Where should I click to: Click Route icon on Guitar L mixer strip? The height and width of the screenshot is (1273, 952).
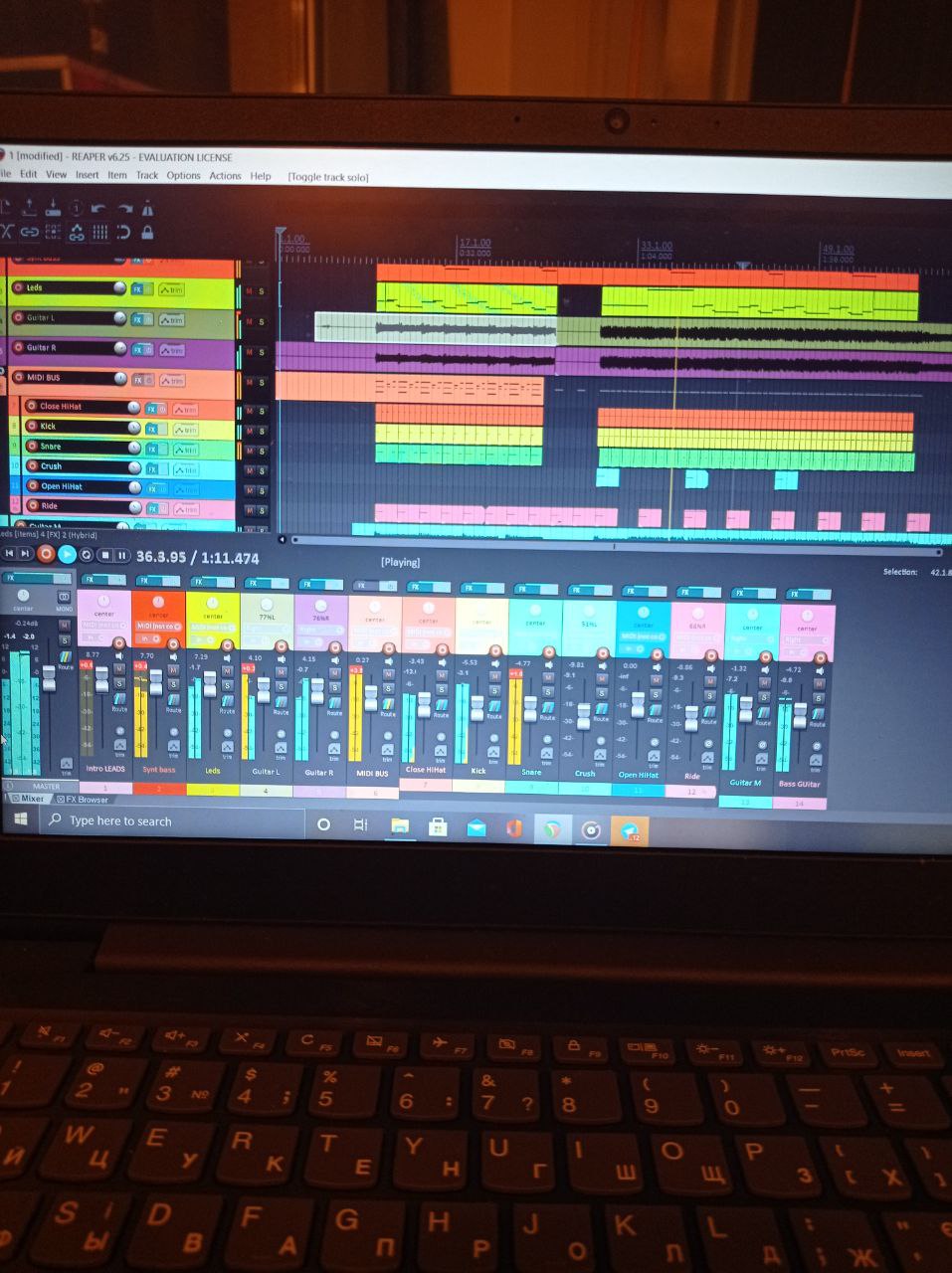point(281,704)
